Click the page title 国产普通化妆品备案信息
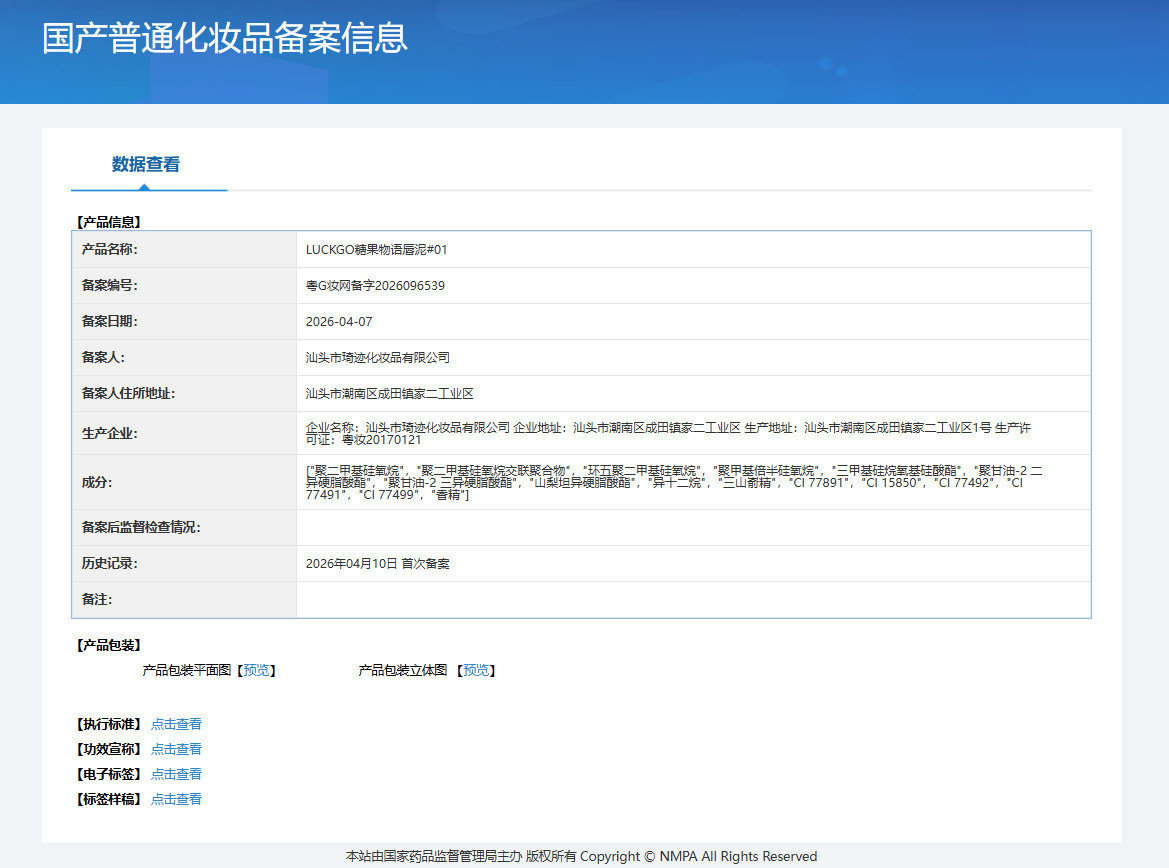1169x868 pixels. [x=224, y=38]
